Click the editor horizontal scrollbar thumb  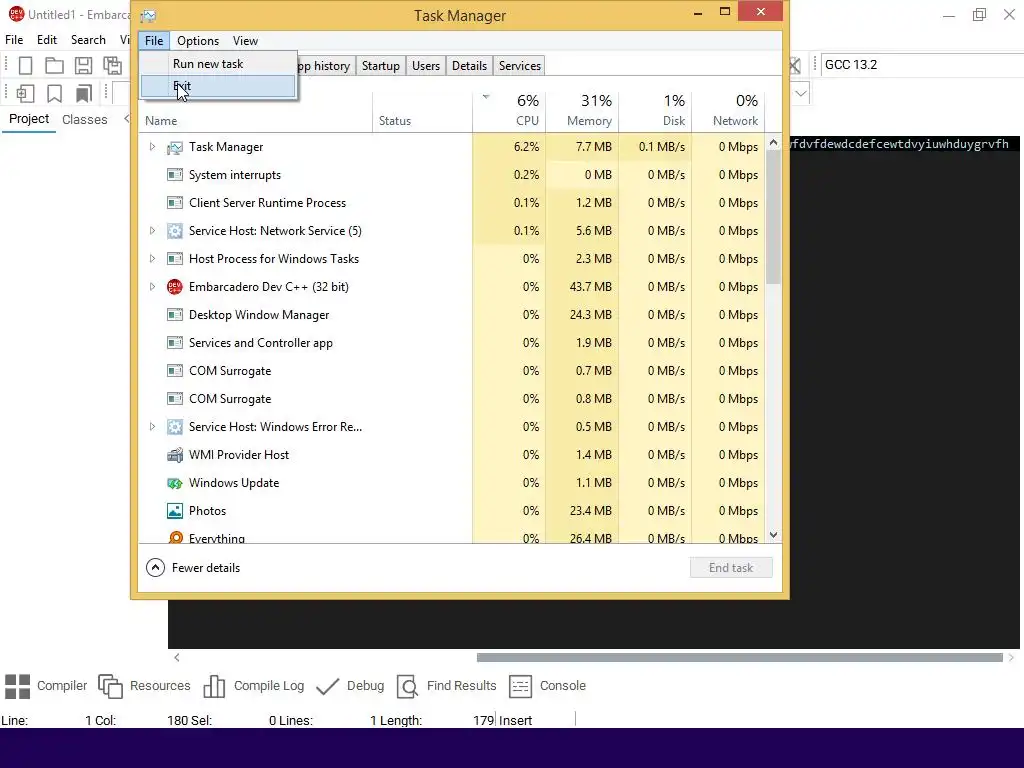pyautogui.click(x=740, y=658)
